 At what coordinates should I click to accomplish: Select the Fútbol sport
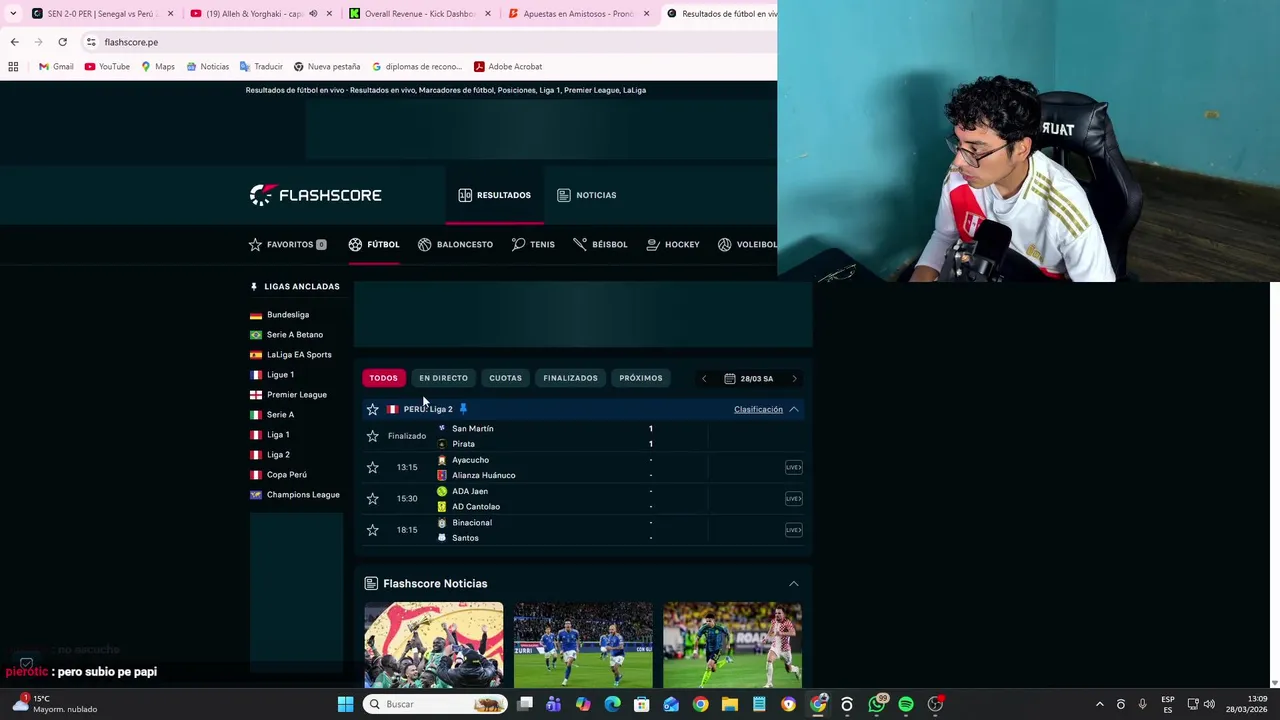(374, 244)
